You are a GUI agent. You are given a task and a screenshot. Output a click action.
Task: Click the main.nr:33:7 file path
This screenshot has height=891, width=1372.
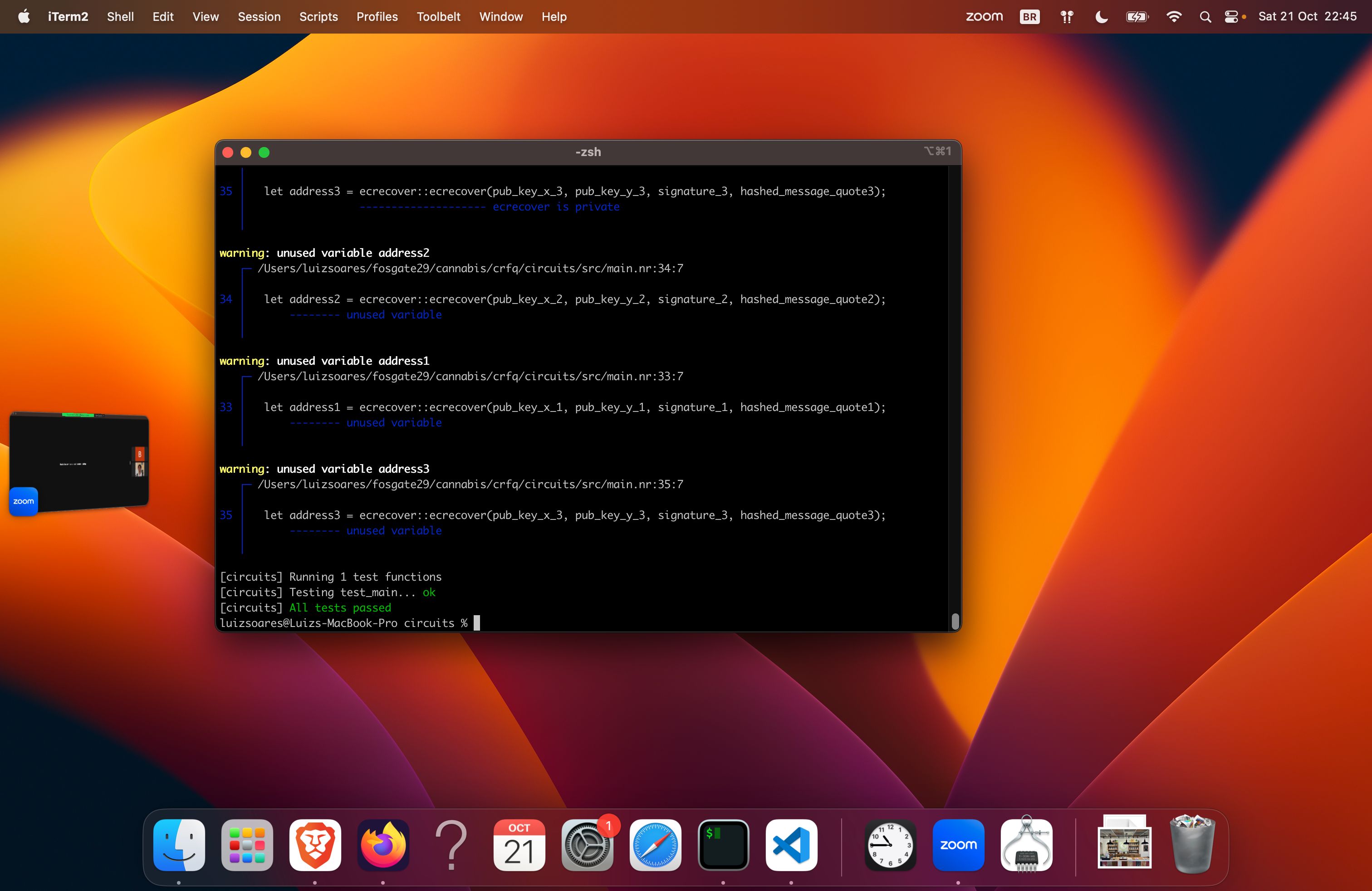470,376
